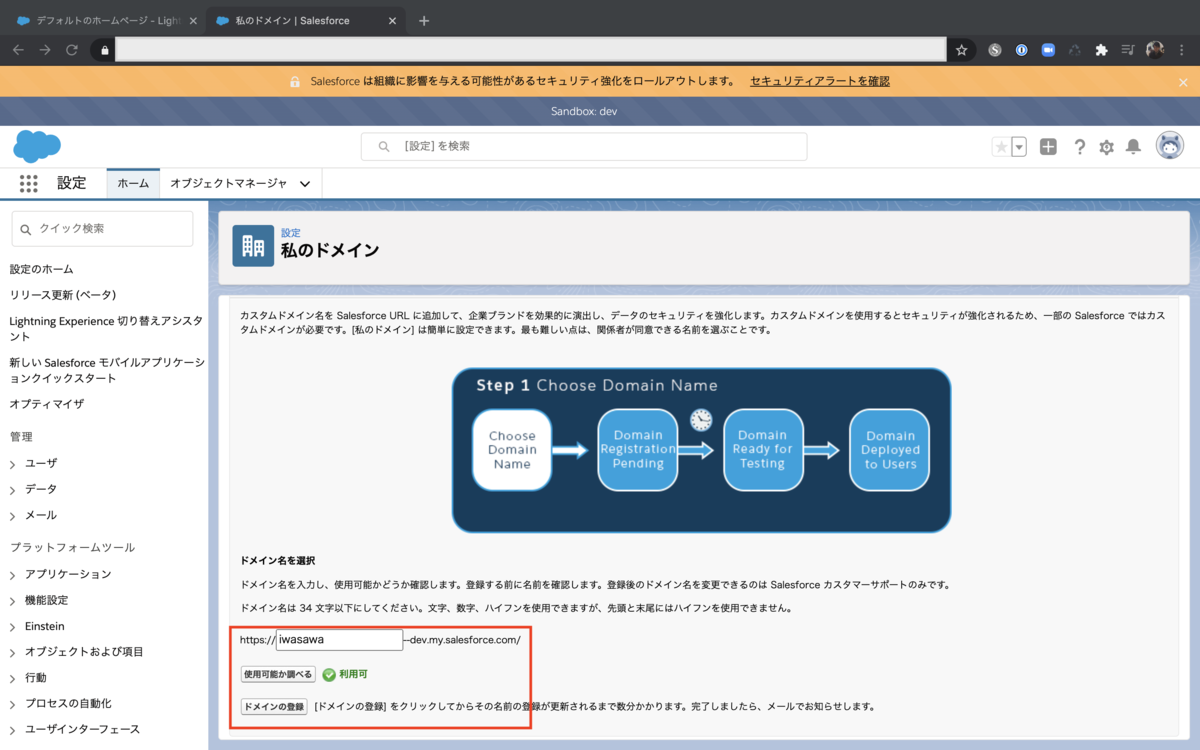This screenshot has width=1200, height=750.
Task: Click the Chrome media control icon
Action: (x=1128, y=49)
